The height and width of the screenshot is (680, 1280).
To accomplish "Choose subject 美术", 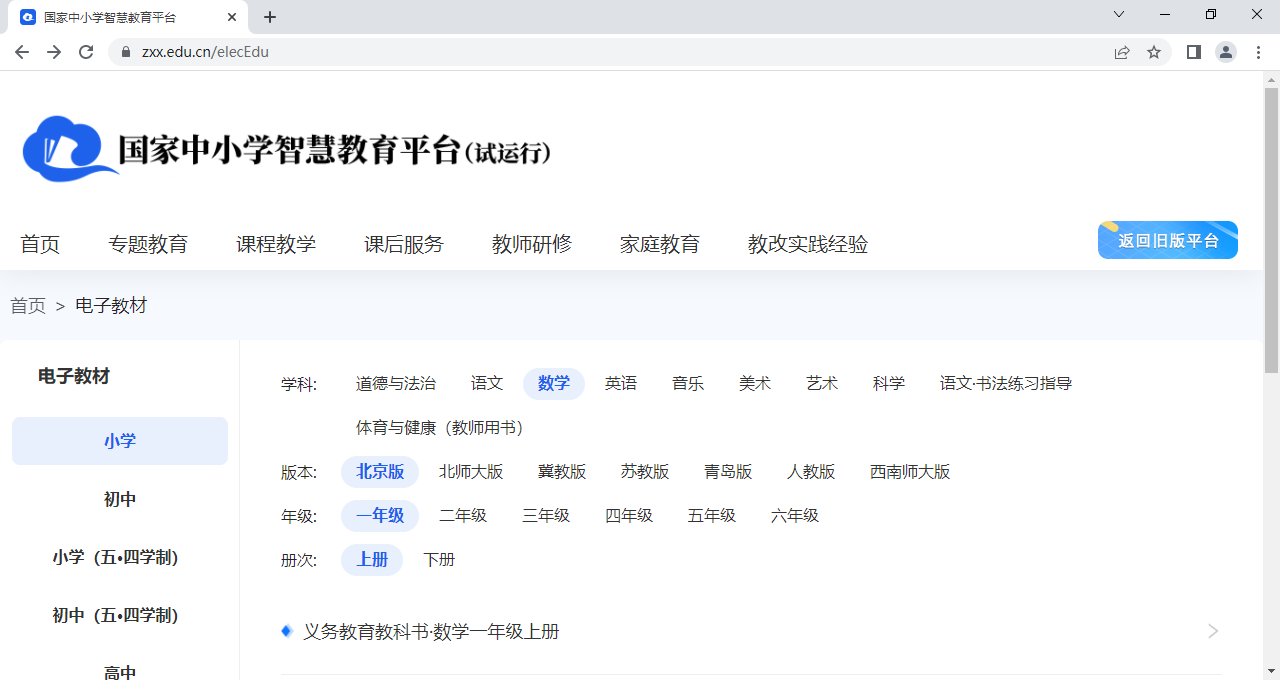I will pyautogui.click(x=755, y=384).
